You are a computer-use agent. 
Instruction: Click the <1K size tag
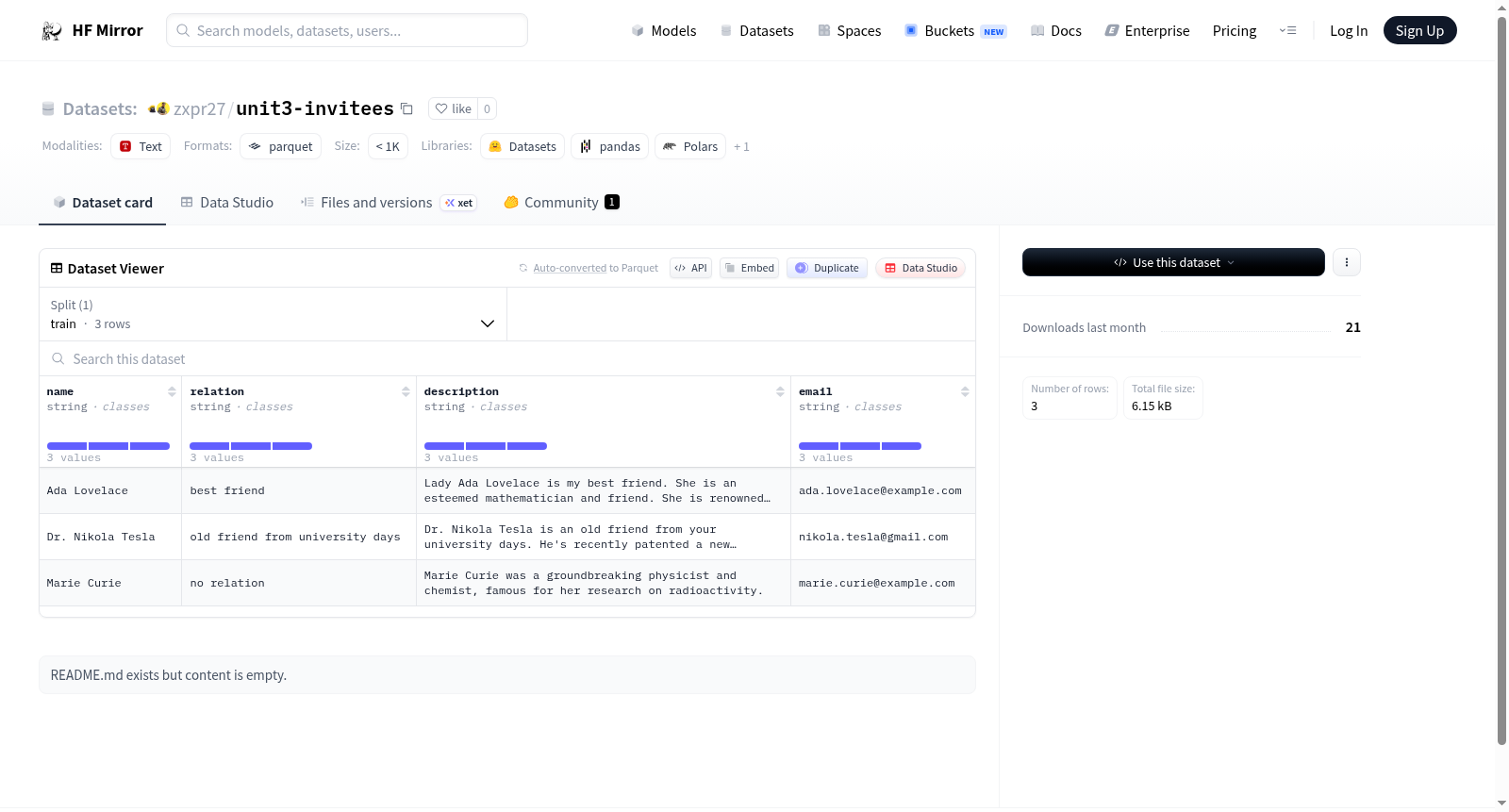pos(388,146)
